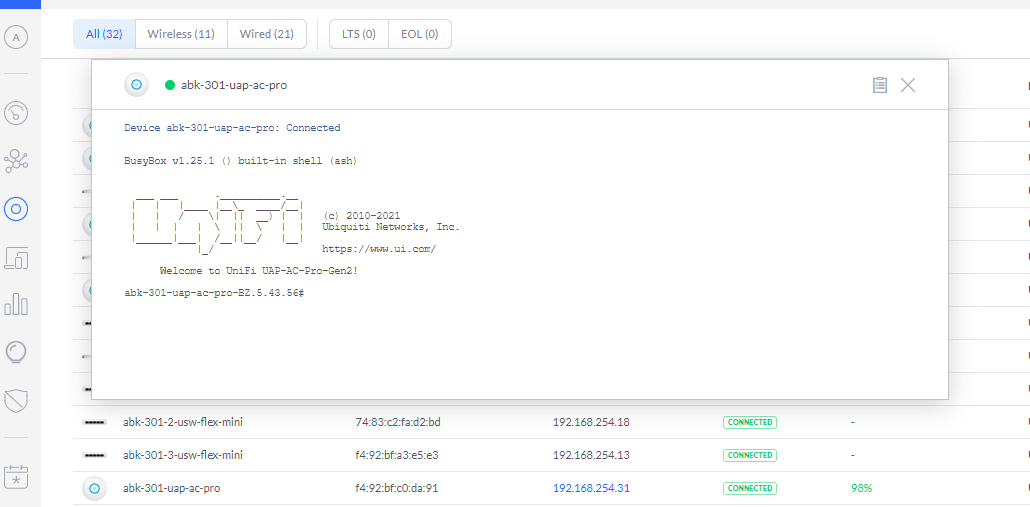Copy terminal output with clipboard icon

coord(880,85)
